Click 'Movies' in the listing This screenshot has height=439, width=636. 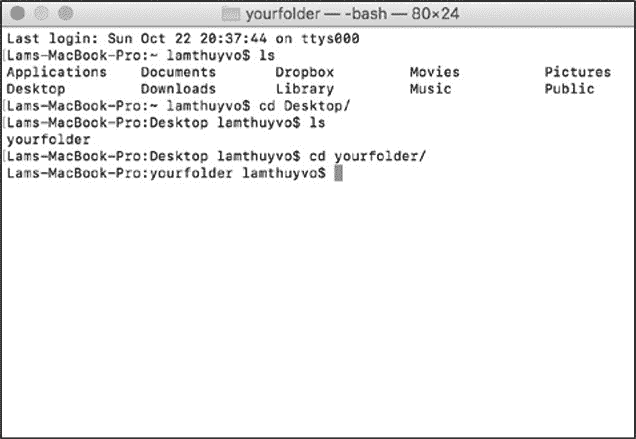434,72
